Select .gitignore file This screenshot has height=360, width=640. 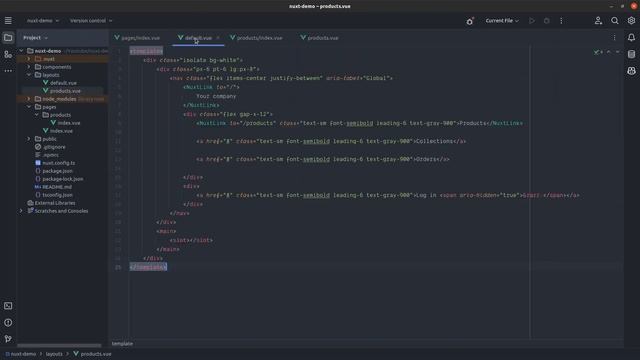(54, 147)
